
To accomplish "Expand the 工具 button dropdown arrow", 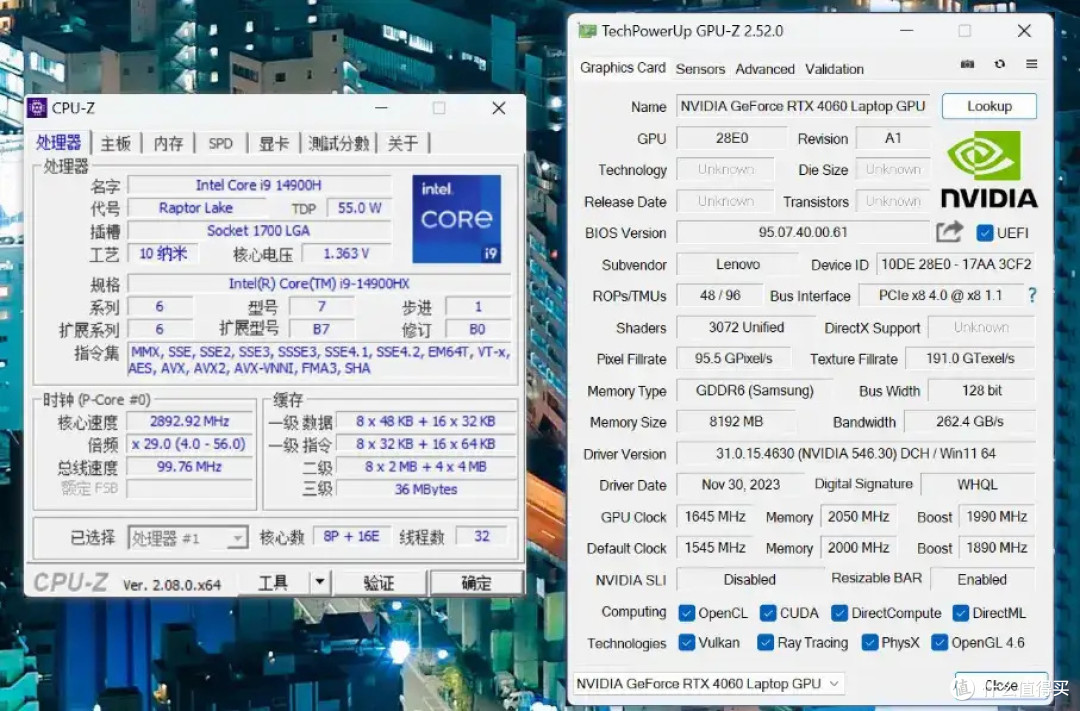I will click(x=320, y=582).
